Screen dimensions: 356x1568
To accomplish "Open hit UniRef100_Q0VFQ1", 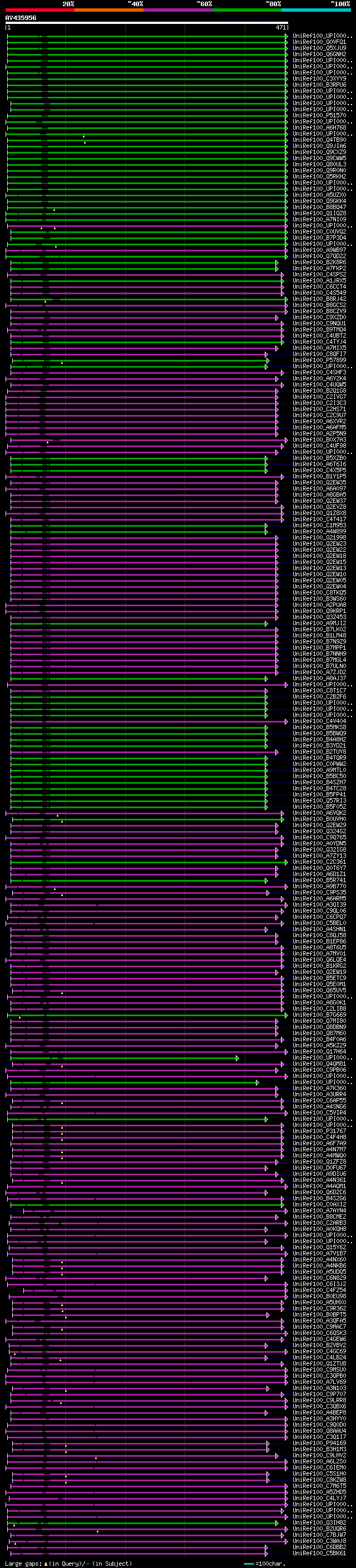I will [319, 42].
